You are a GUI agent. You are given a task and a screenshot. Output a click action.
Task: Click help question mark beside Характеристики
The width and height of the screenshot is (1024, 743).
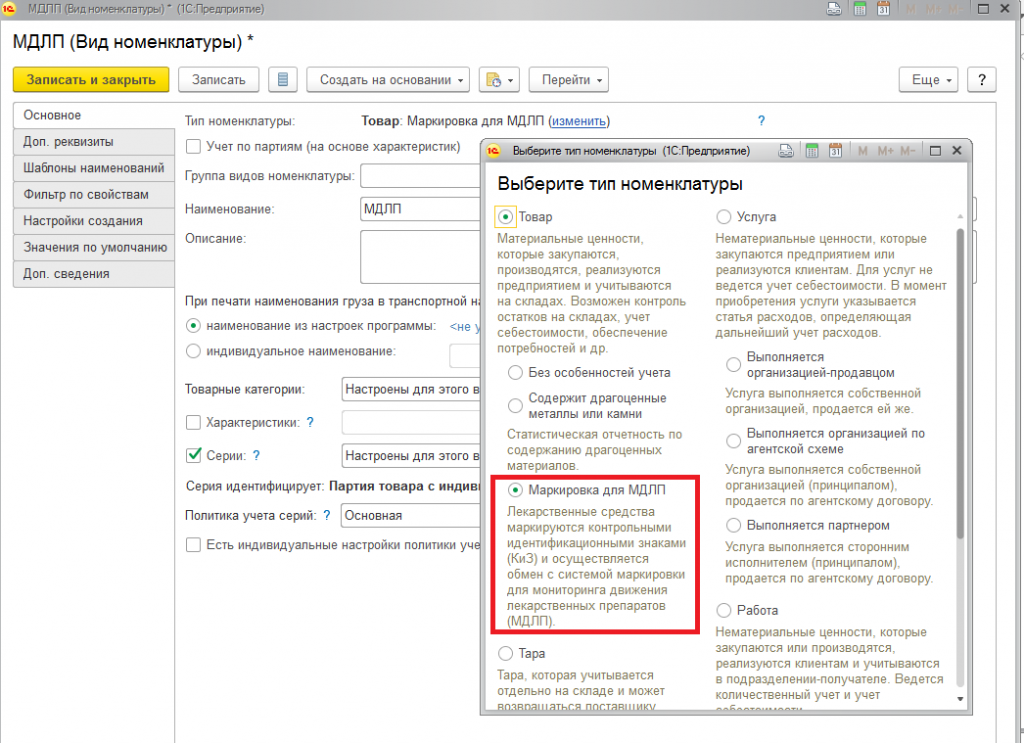click(x=310, y=422)
